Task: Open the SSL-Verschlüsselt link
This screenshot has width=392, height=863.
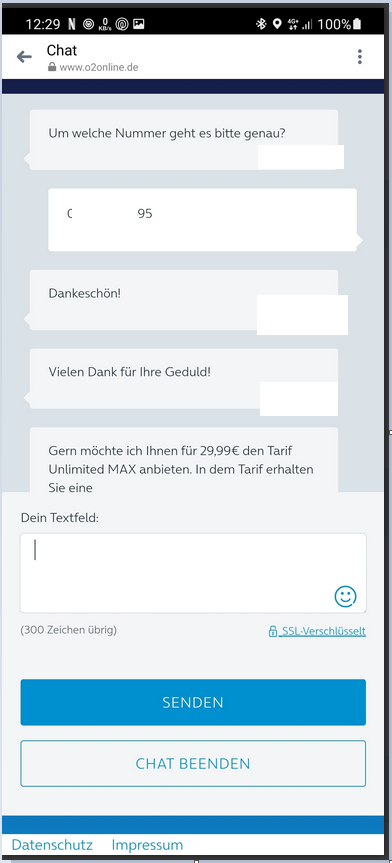Action: click(x=317, y=631)
